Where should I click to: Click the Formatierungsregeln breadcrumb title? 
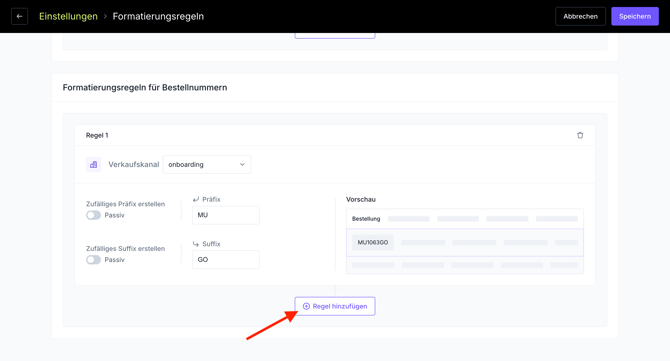click(x=158, y=16)
